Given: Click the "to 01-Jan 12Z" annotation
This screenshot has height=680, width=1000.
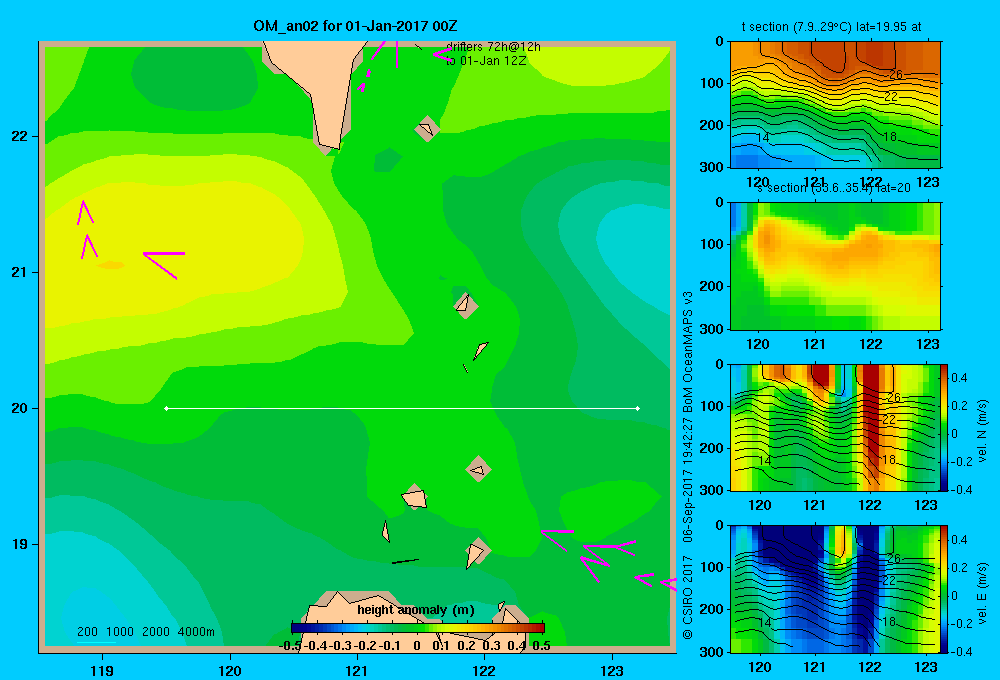Looking at the screenshot, I should tap(486, 61).
